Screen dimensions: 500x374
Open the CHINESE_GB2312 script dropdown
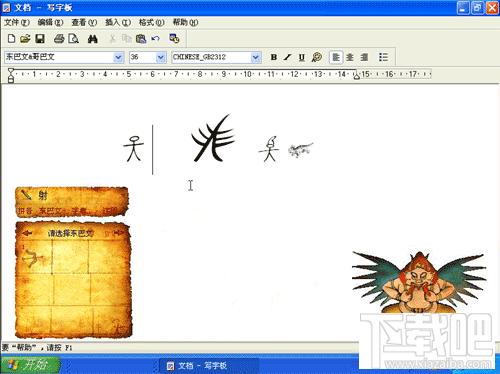pyautogui.click(x=256, y=57)
